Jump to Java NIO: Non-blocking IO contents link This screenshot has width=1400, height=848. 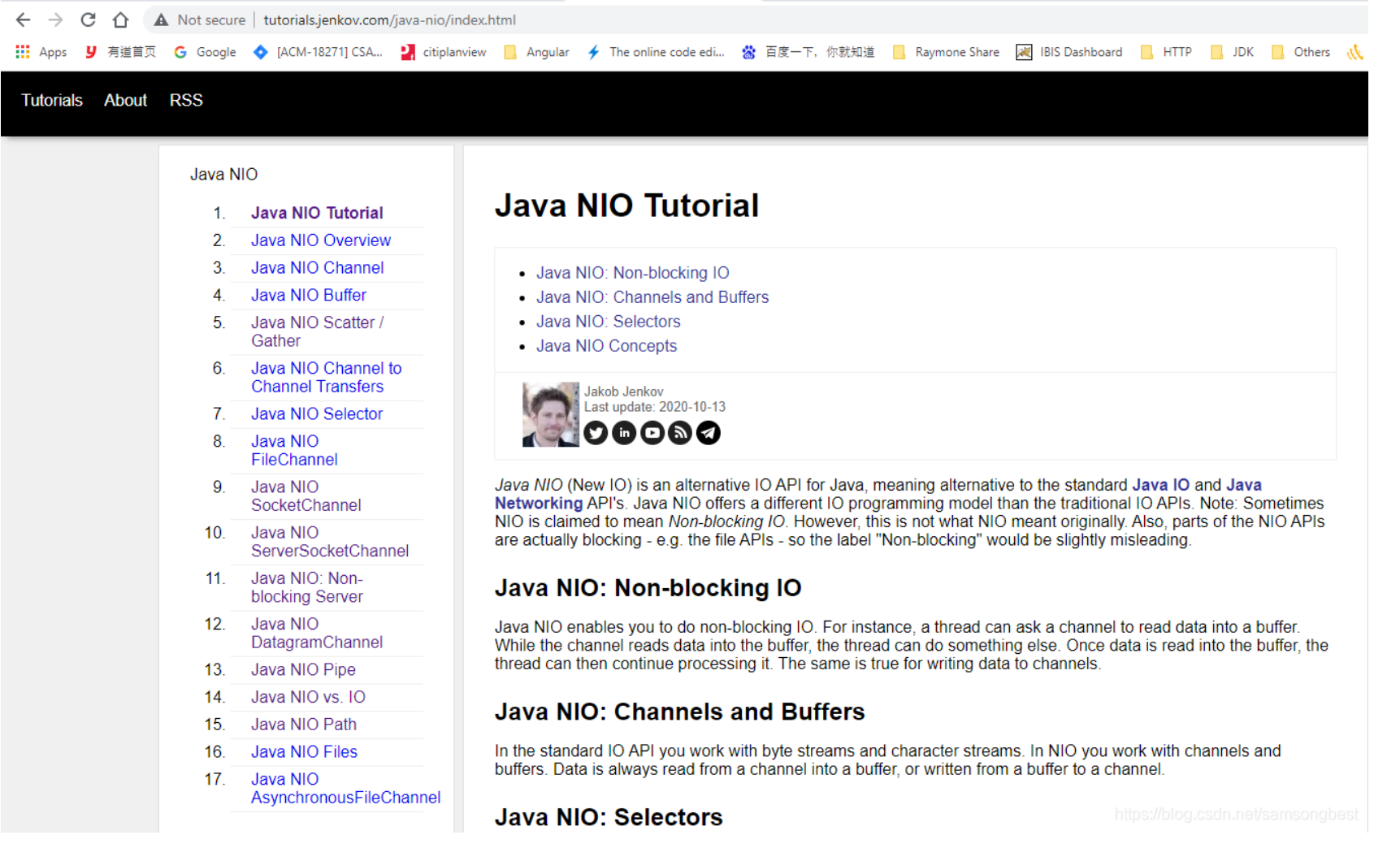click(x=633, y=273)
